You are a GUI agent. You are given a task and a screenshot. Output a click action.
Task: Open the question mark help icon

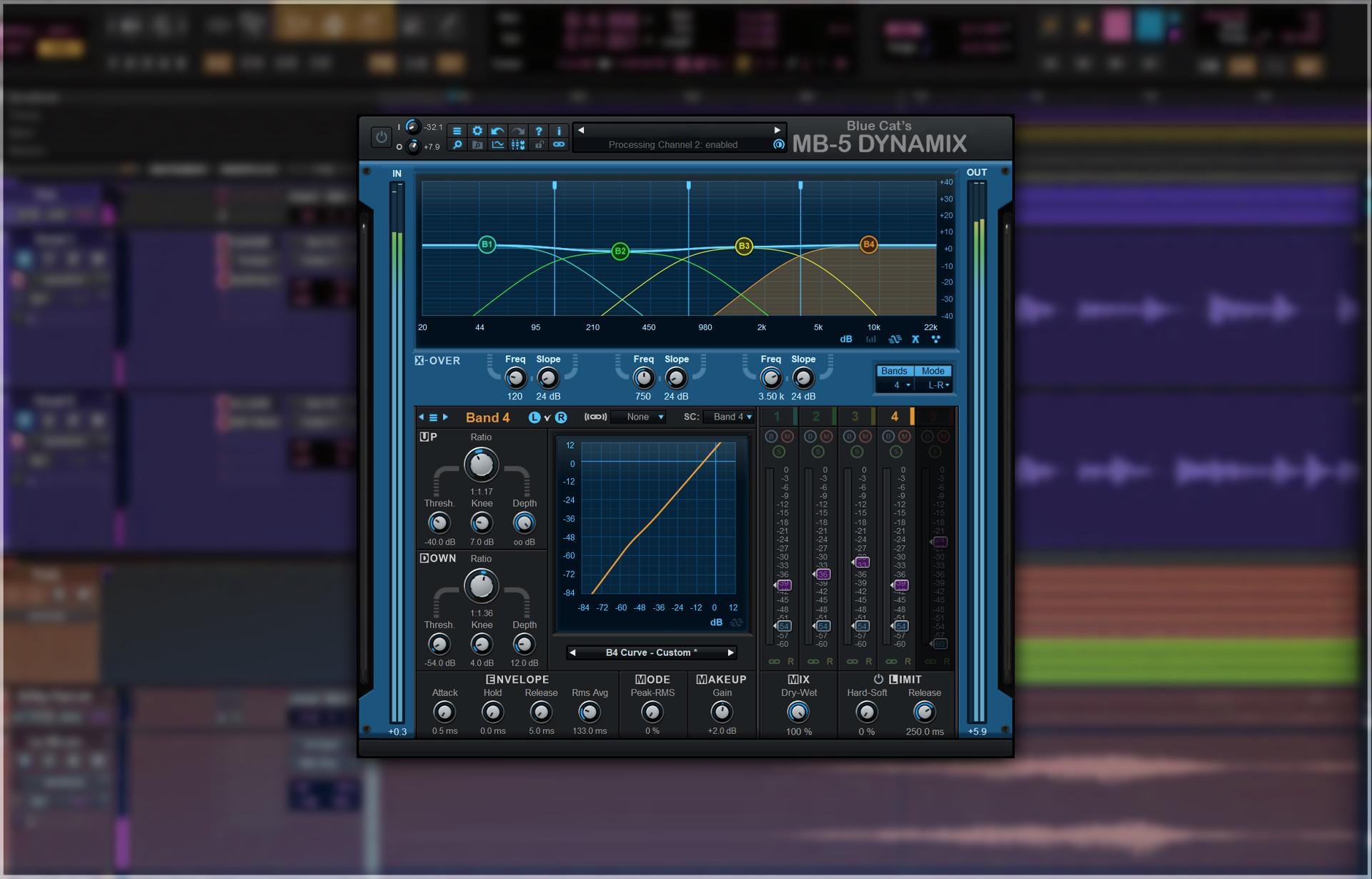tap(539, 131)
